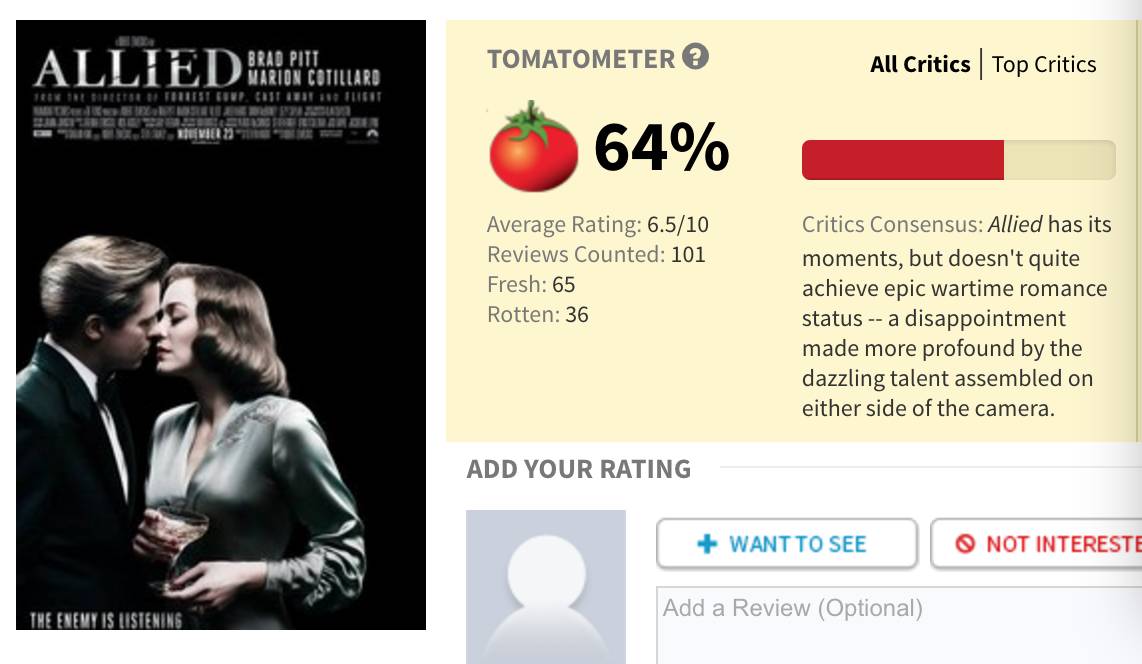This screenshot has width=1142, height=664.
Task: Click the Rotten 36 count
Action: click(537, 315)
